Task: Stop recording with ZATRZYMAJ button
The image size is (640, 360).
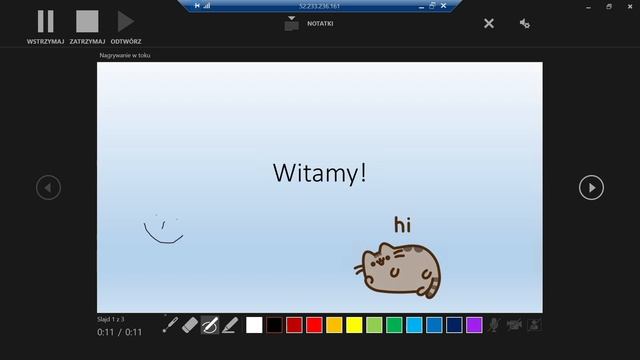Action: tap(87, 27)
